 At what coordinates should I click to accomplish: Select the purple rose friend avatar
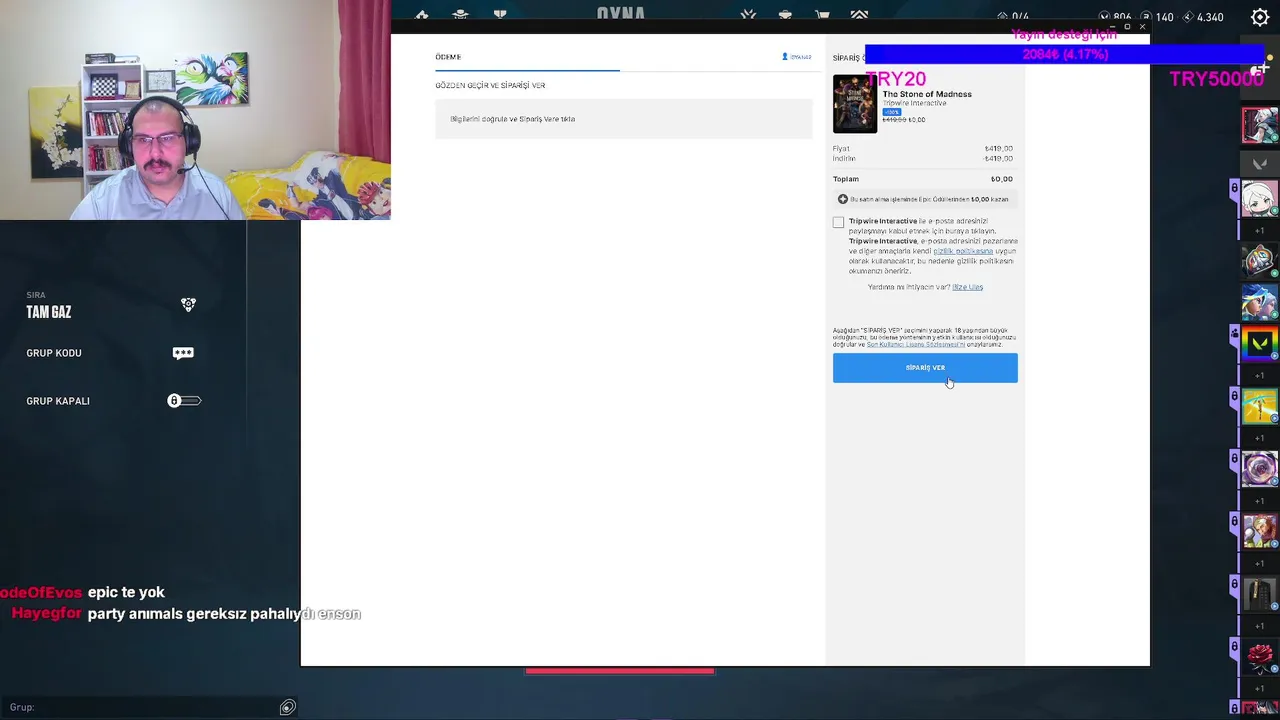pos(1260,468)
